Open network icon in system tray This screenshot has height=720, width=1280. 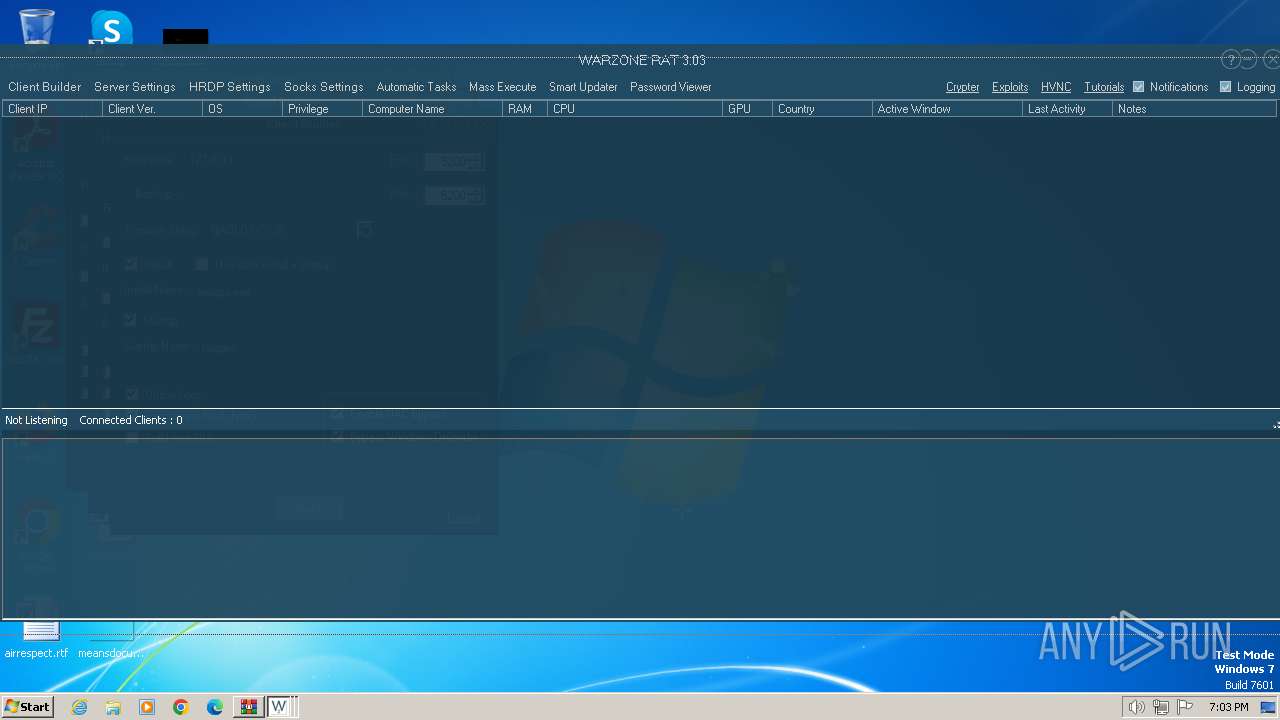tap(1161, 707)
